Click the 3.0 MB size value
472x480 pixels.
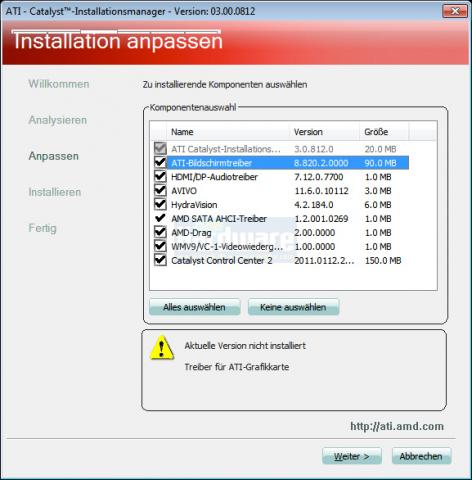378,191
